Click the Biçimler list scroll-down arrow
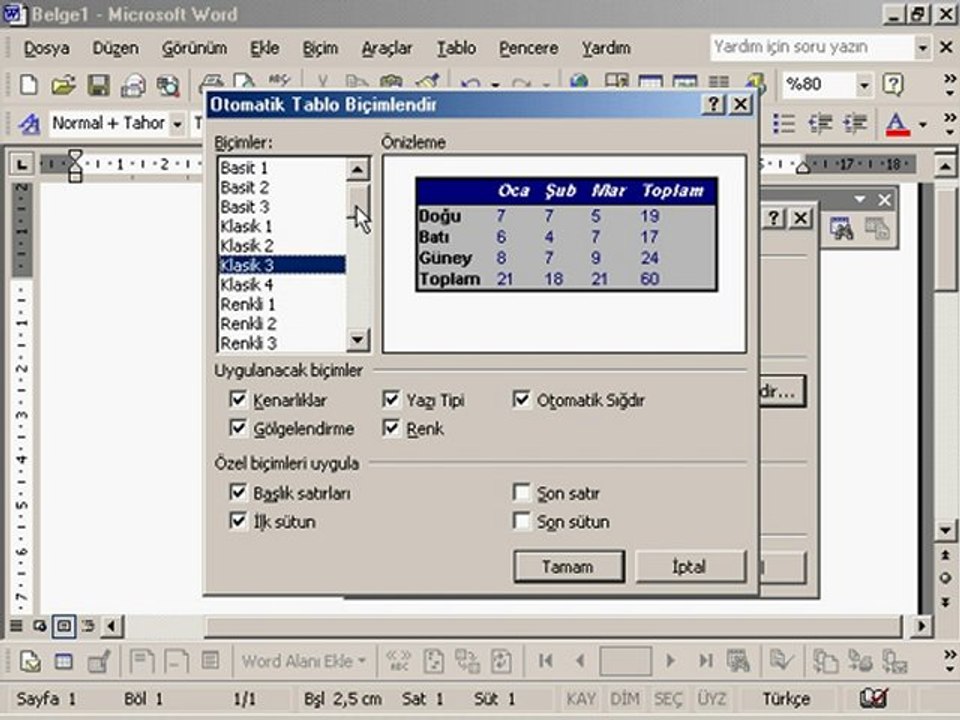960x720 pixels. point(358,339)
